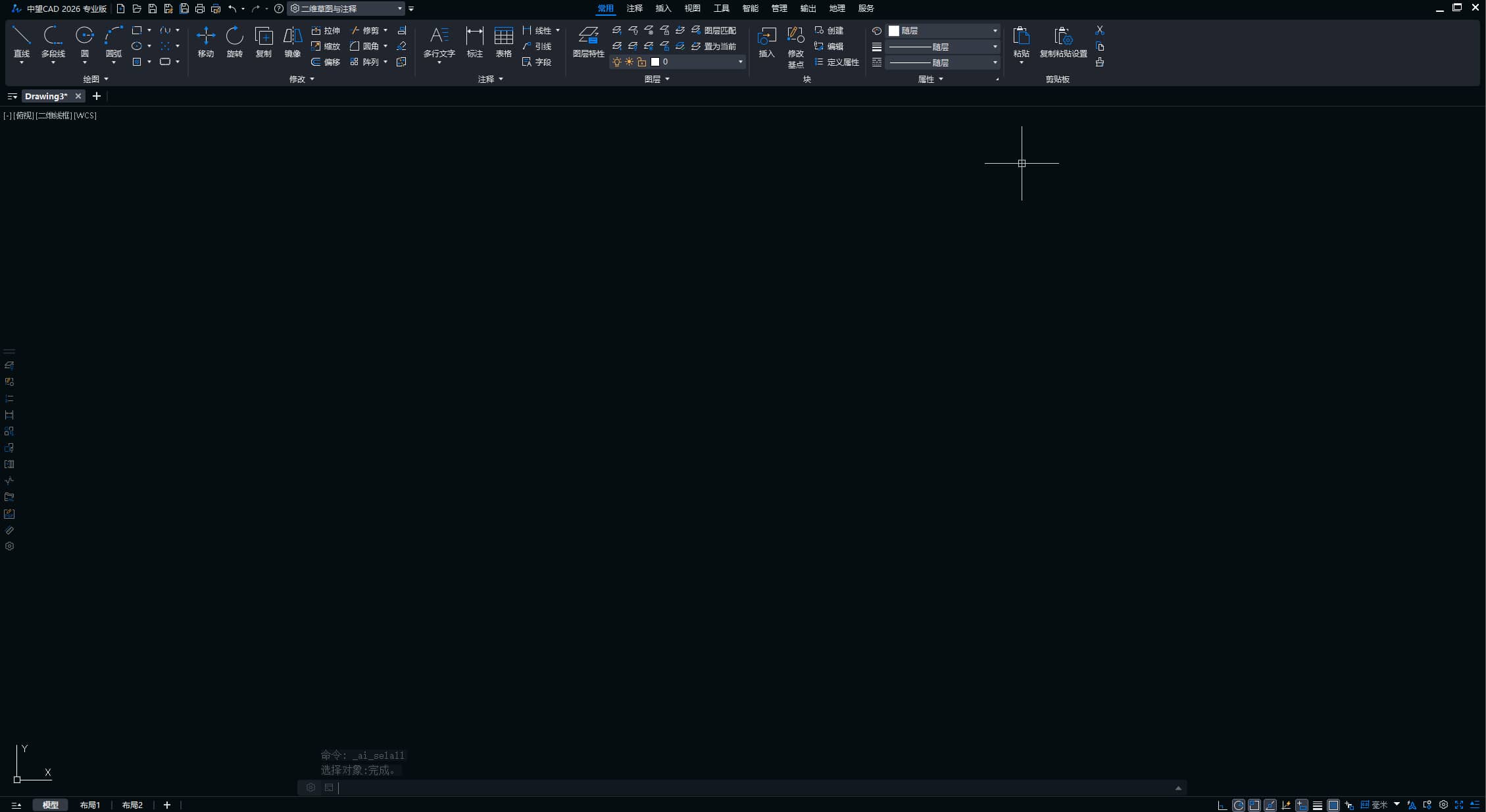Click the settings gear icon in left sidebar
Screen dimensions: 1486x812
[9, 546]
